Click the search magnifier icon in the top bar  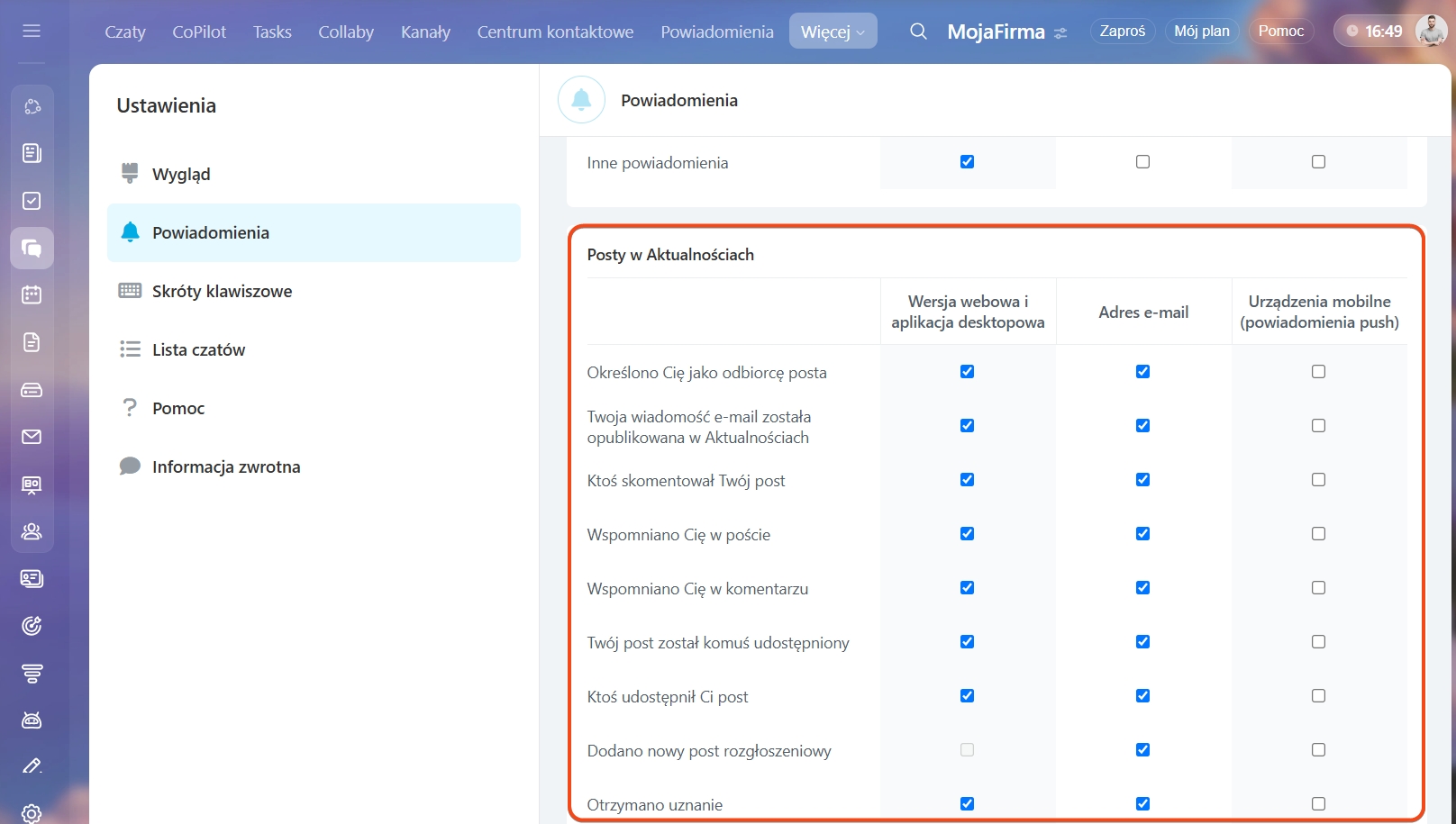[918, 32]
